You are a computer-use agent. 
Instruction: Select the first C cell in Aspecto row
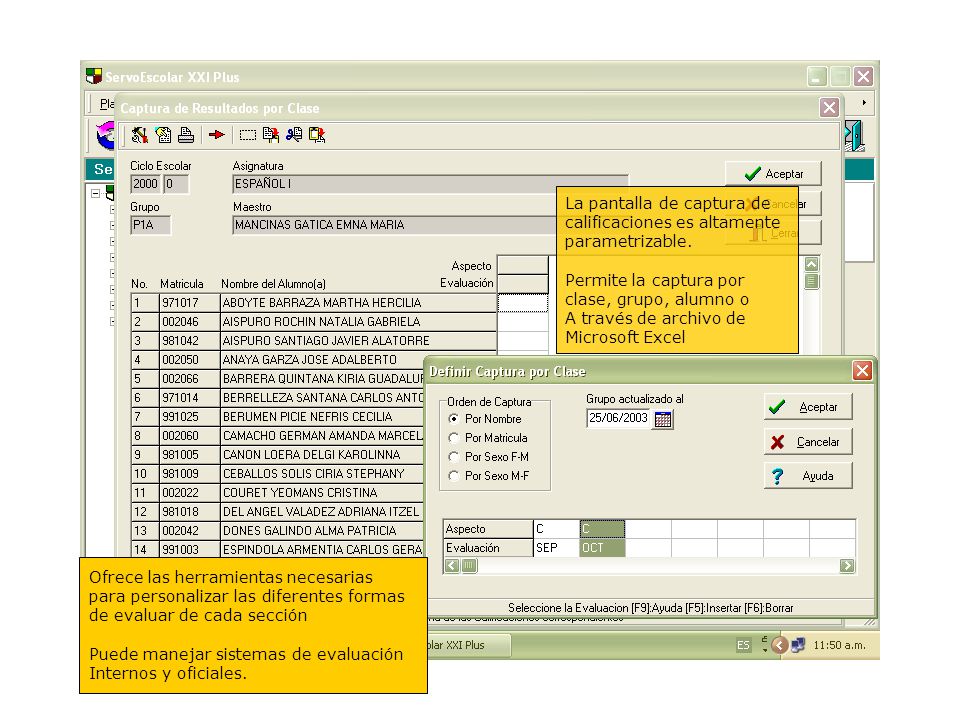tap(557, 528)
